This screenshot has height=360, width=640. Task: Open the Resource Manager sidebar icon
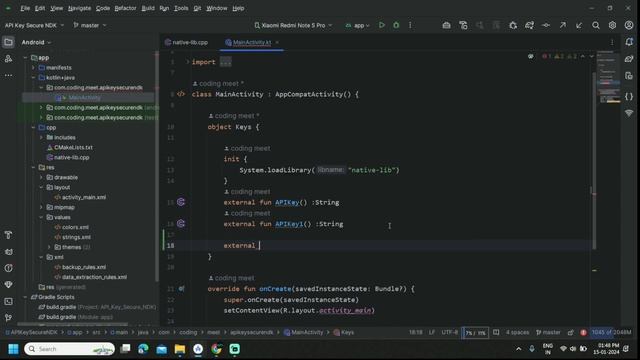[8, 59]
